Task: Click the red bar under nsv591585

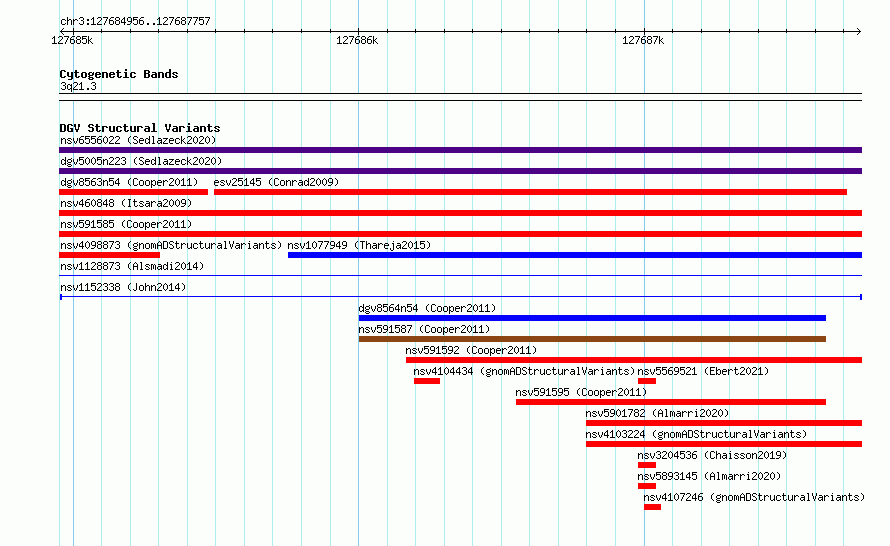Action: 460,234
